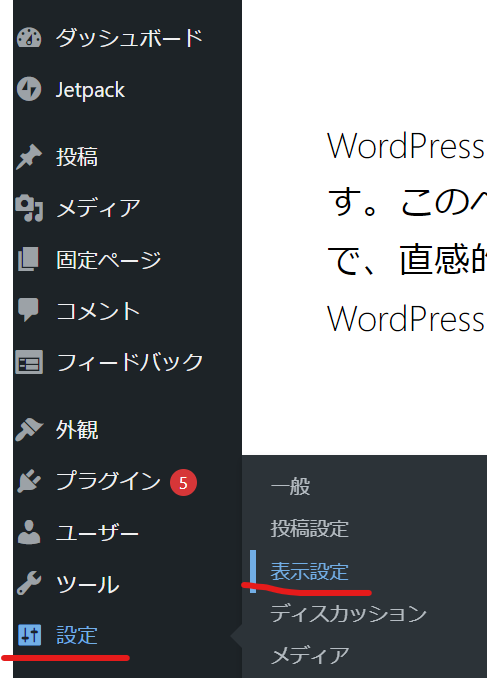This screenshot has width=487, height=678.
Task: Select 表示設定 in the submenu
Action: pos(310,571)
